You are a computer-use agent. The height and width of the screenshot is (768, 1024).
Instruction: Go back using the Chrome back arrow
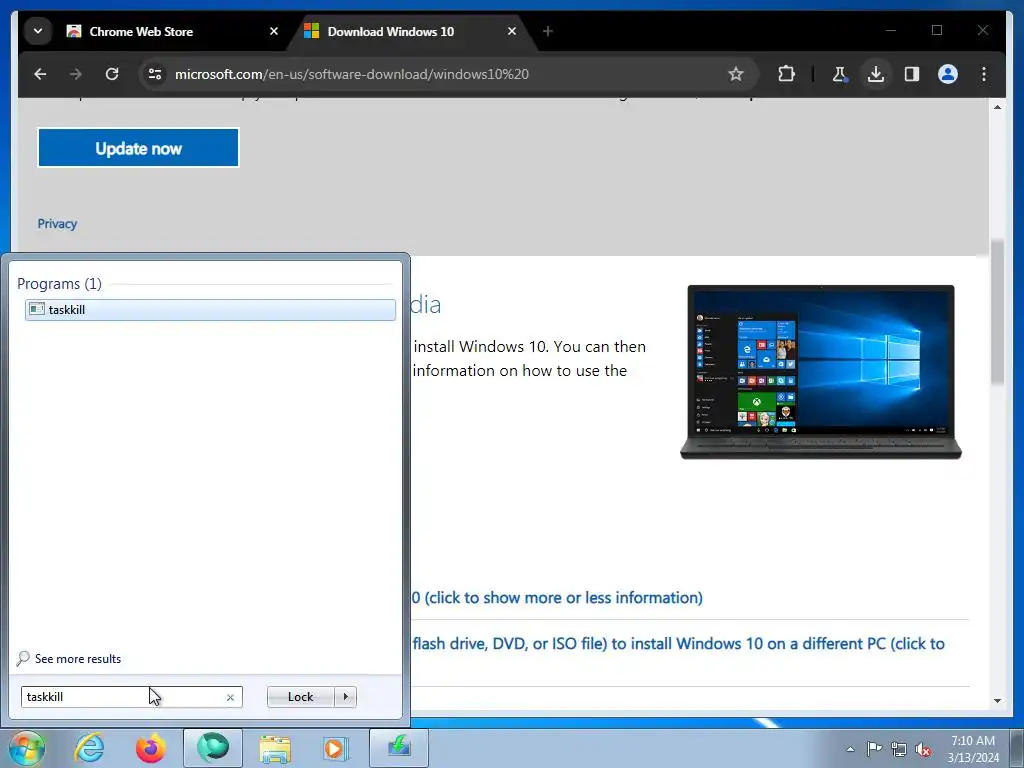(x=40, y=74)
